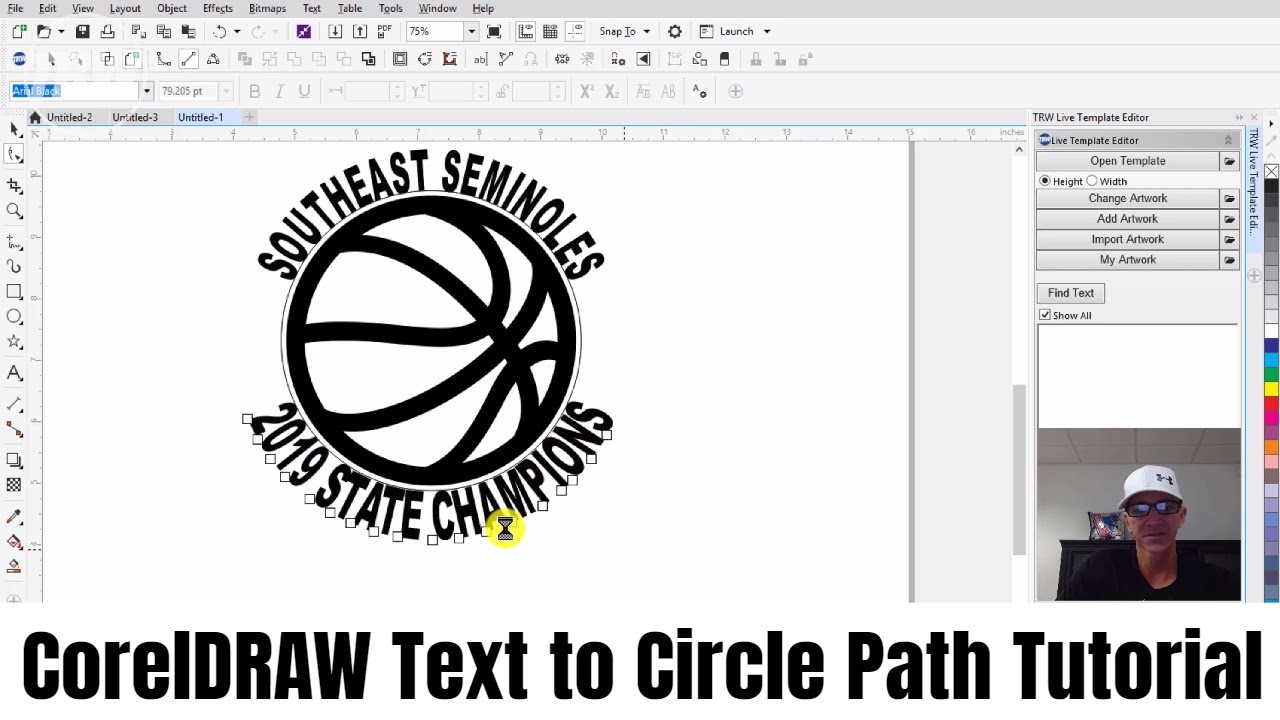Open the Object menu
This screenshot has height=720, width=1280.
click(x=172, y=8)
